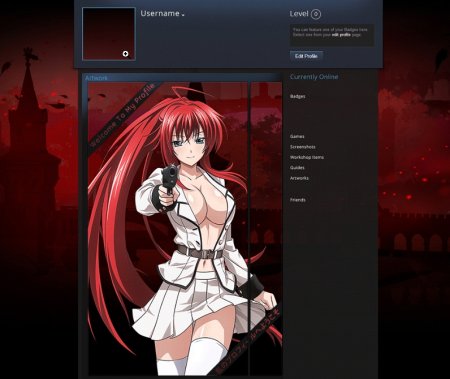Open the Screenshots link
The height and width of the screenshot is (379, 450).
(303, 147)
